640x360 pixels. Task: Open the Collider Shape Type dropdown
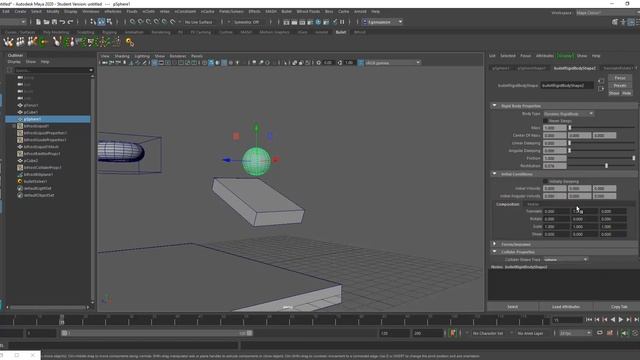(x=565, y=260)
